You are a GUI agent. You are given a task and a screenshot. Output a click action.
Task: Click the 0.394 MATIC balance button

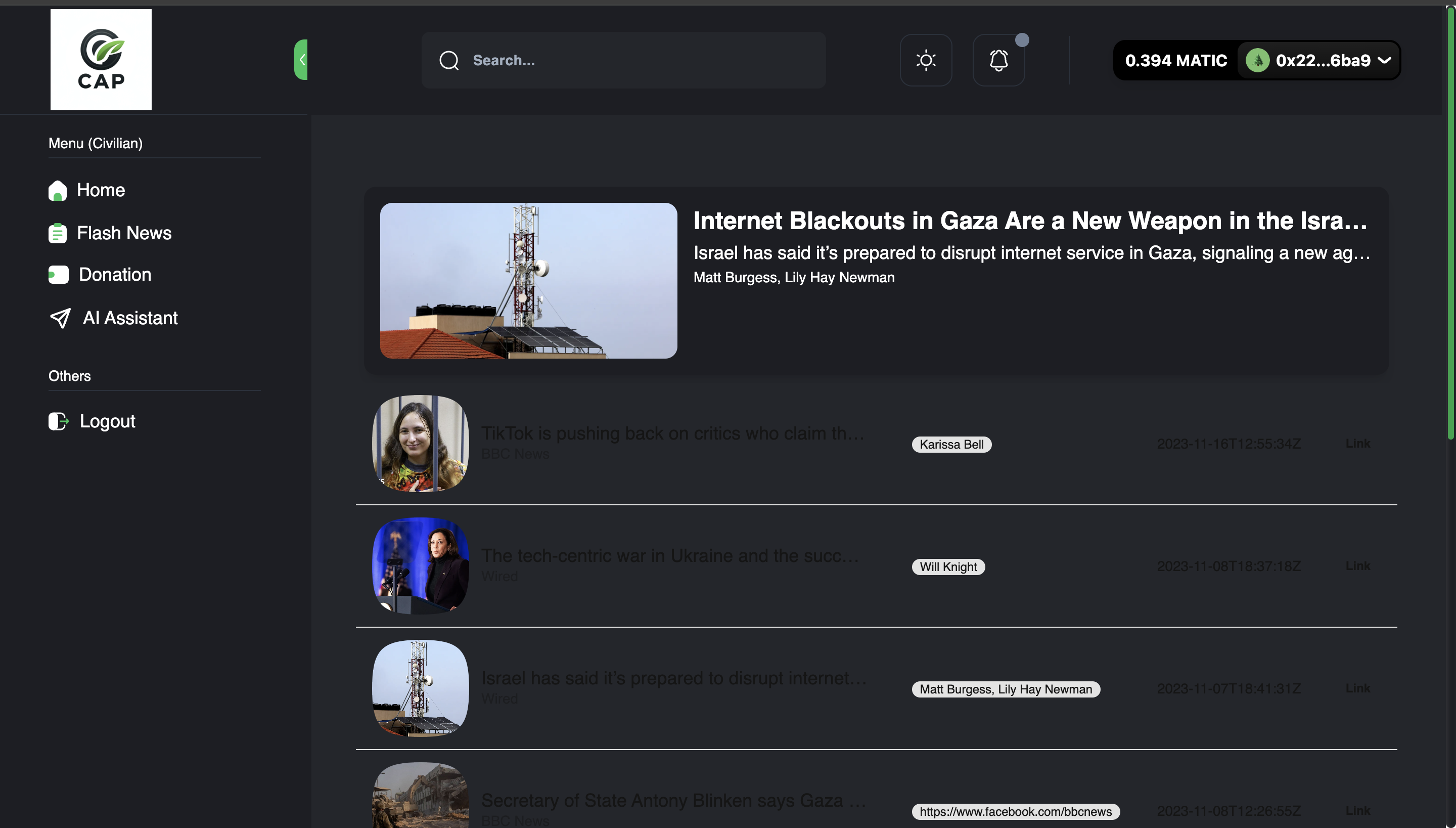click(x=1175, y=60)
